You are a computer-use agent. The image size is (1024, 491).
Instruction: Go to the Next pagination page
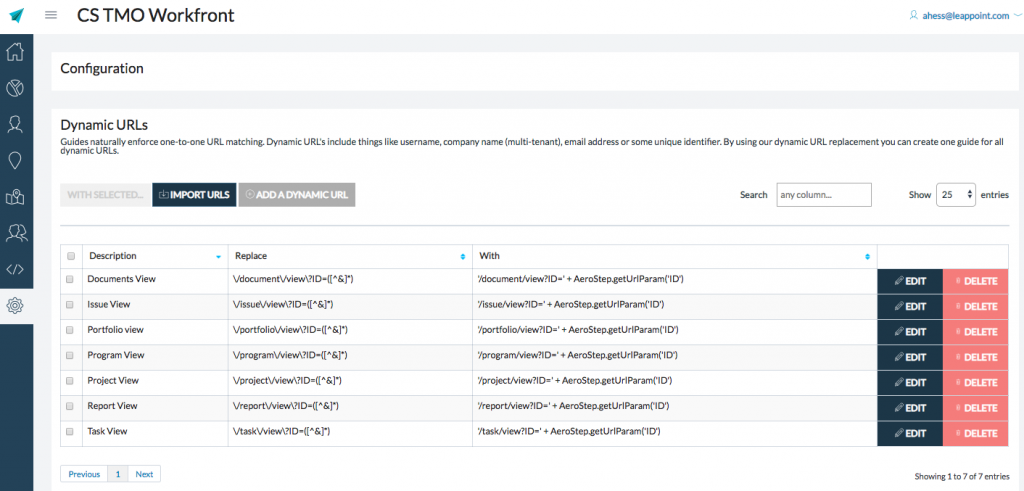coord(144,474)
